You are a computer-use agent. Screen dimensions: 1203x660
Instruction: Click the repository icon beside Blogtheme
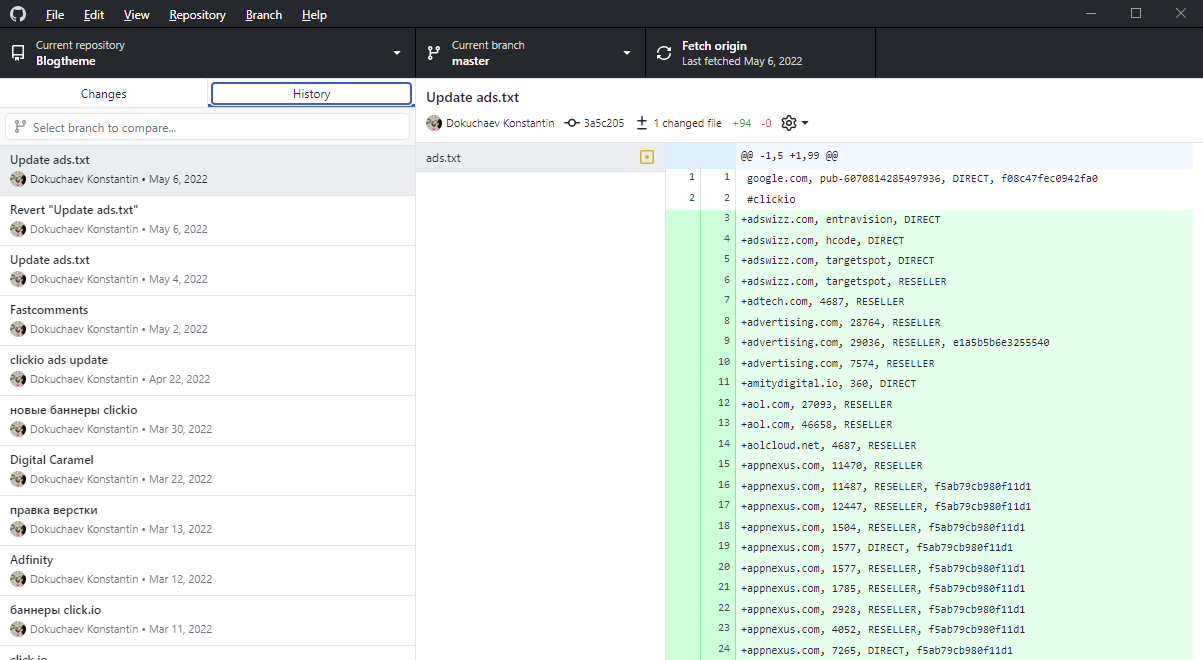click(18, 53)
